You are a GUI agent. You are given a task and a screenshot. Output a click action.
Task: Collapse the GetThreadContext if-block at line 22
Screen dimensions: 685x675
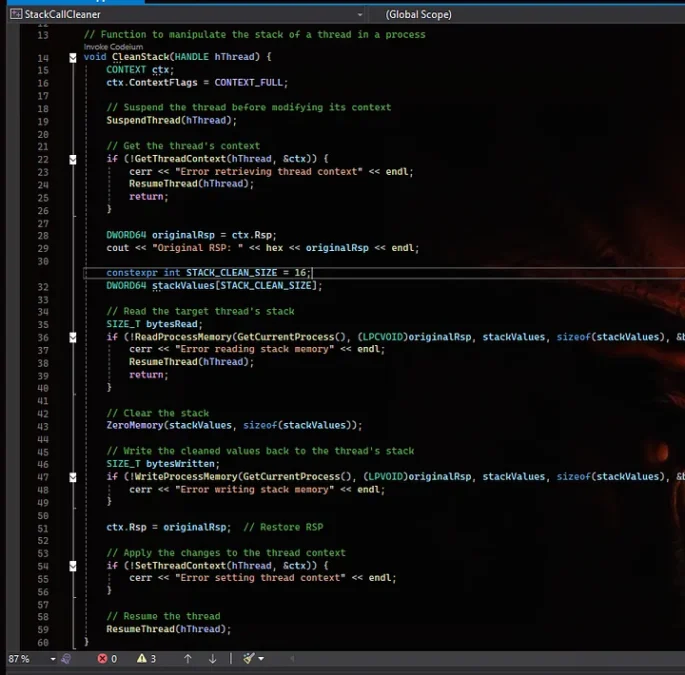[73, 159]
